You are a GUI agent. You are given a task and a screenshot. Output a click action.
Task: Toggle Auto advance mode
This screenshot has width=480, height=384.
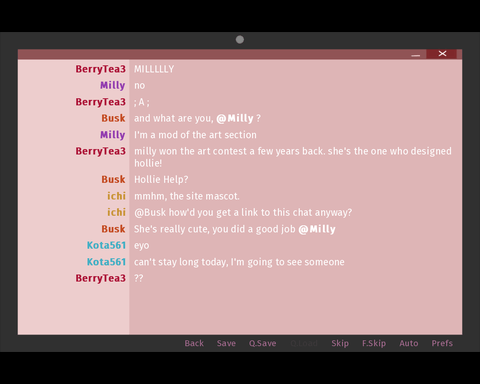[409, 343]
